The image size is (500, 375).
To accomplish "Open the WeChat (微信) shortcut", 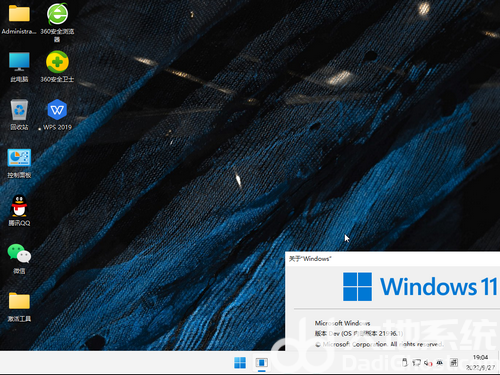I will click(x=19, y=259).
